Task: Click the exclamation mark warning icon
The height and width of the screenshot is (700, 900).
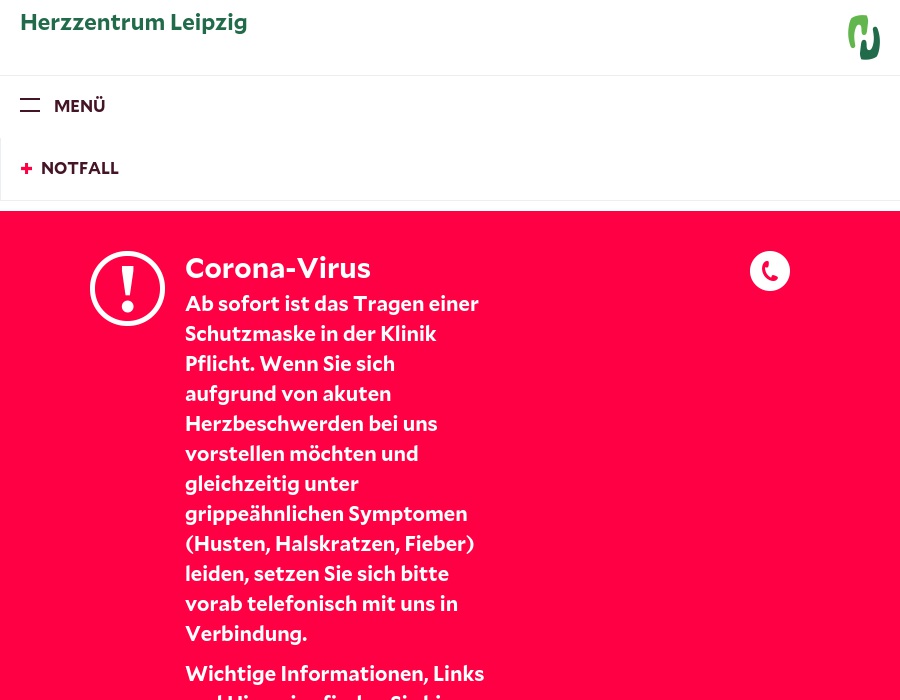Action: [127, 288]
